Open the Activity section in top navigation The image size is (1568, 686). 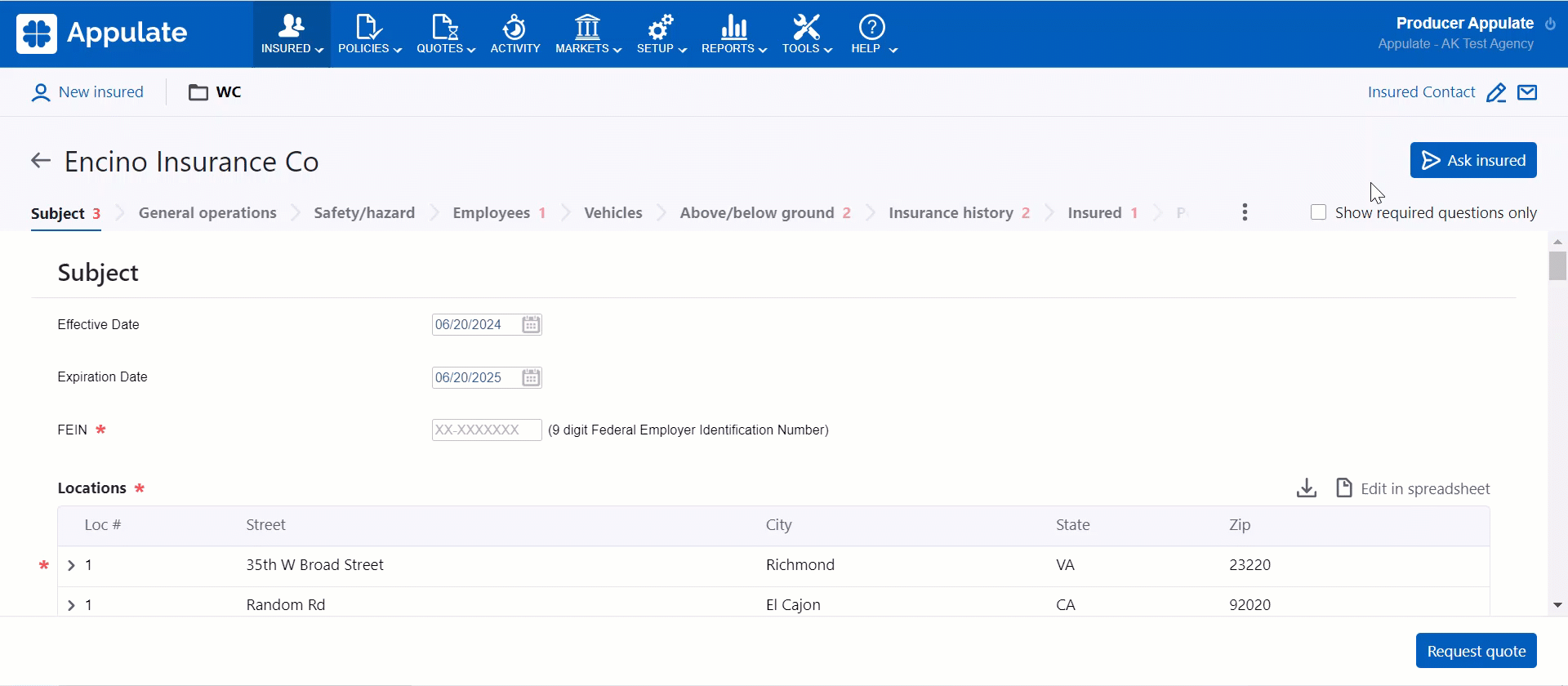point(514,34)
